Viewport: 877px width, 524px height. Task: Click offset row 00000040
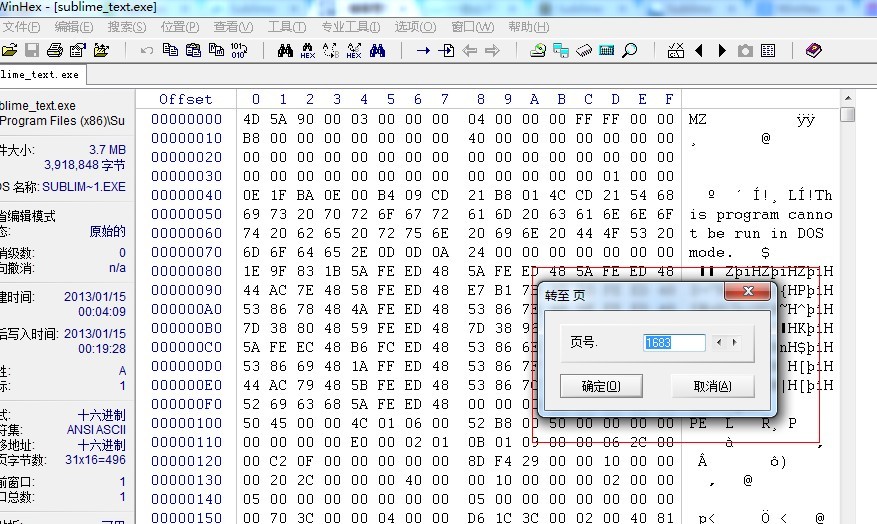(186, 195)
